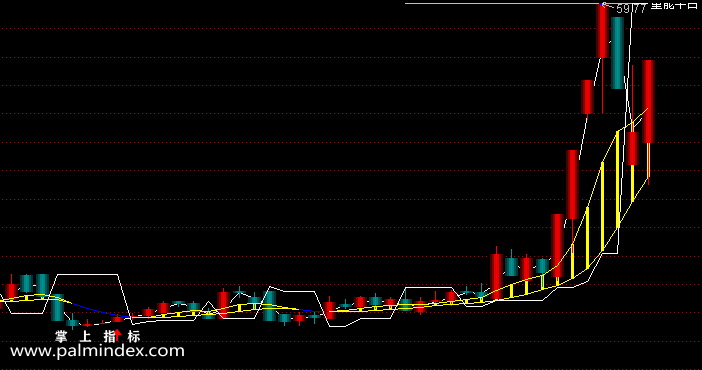The width and height of the screenshot is (702, 370).
Task: Click the upper yellow line's right end
Action: [x=646, y=110]
